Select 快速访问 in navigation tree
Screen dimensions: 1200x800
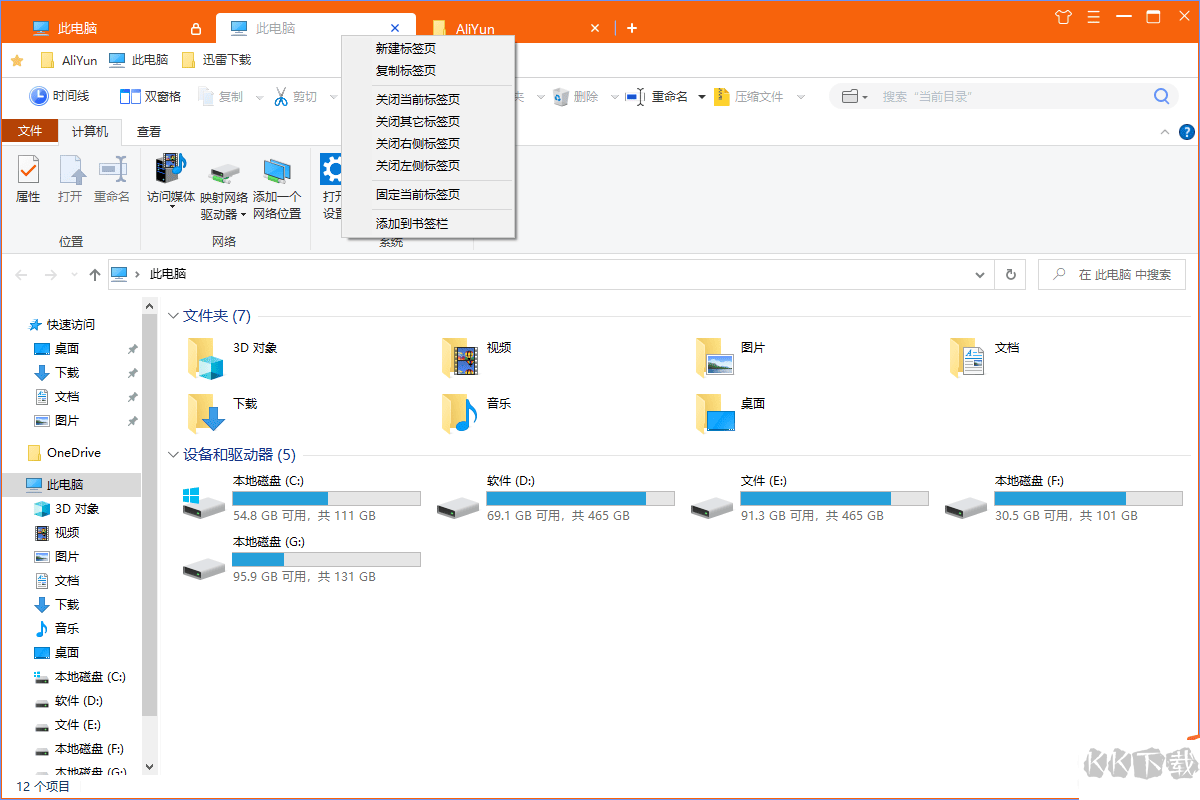[x=62, y=325]
